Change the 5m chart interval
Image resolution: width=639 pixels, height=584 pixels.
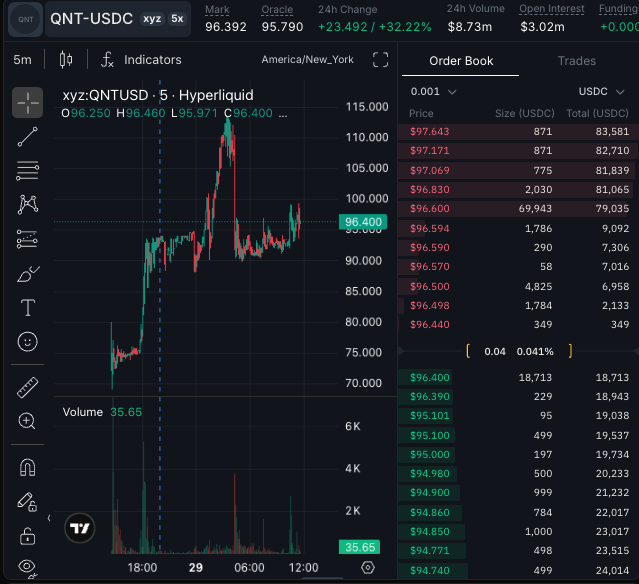pyautogui.click(x=22, y=60)
